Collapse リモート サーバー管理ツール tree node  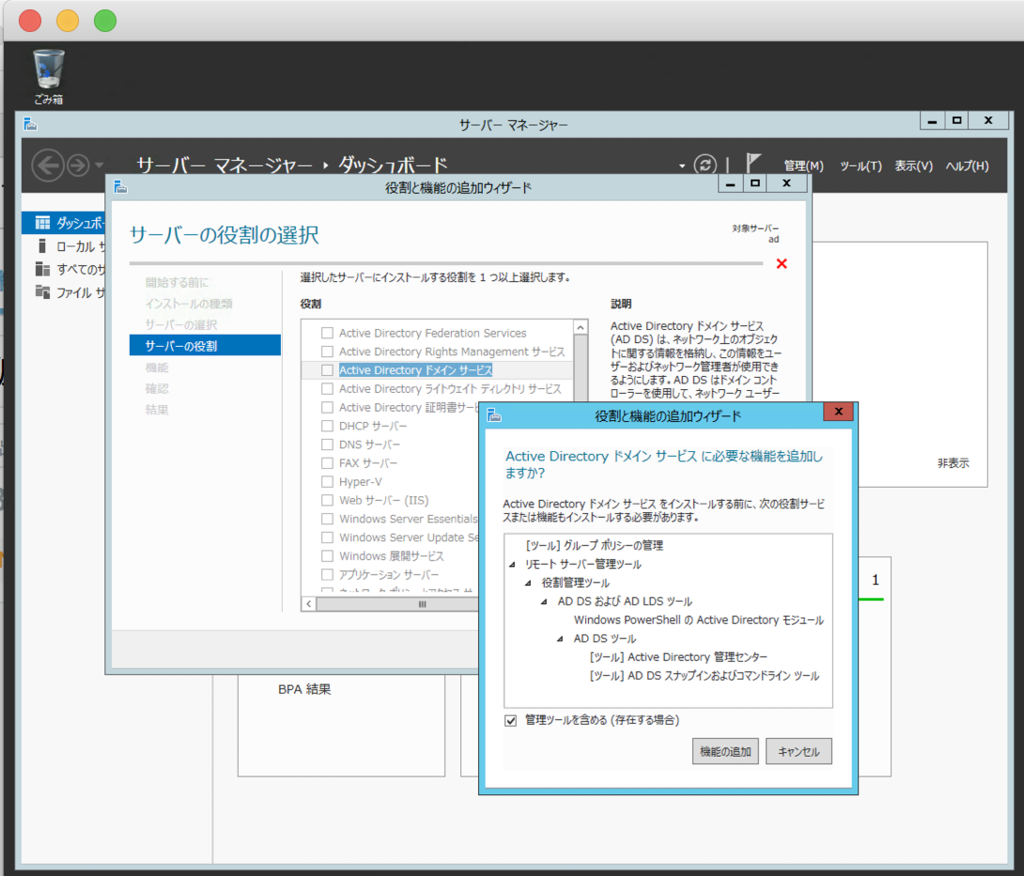point(512,564)
